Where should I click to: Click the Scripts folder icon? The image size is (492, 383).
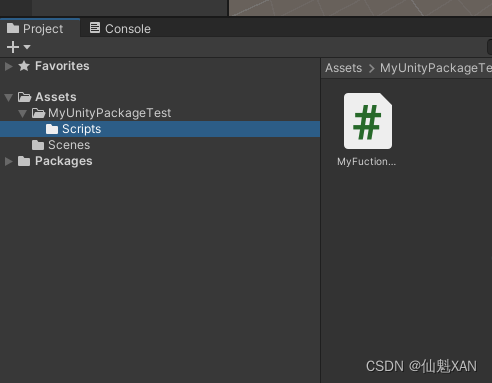(x=52, y=129)
